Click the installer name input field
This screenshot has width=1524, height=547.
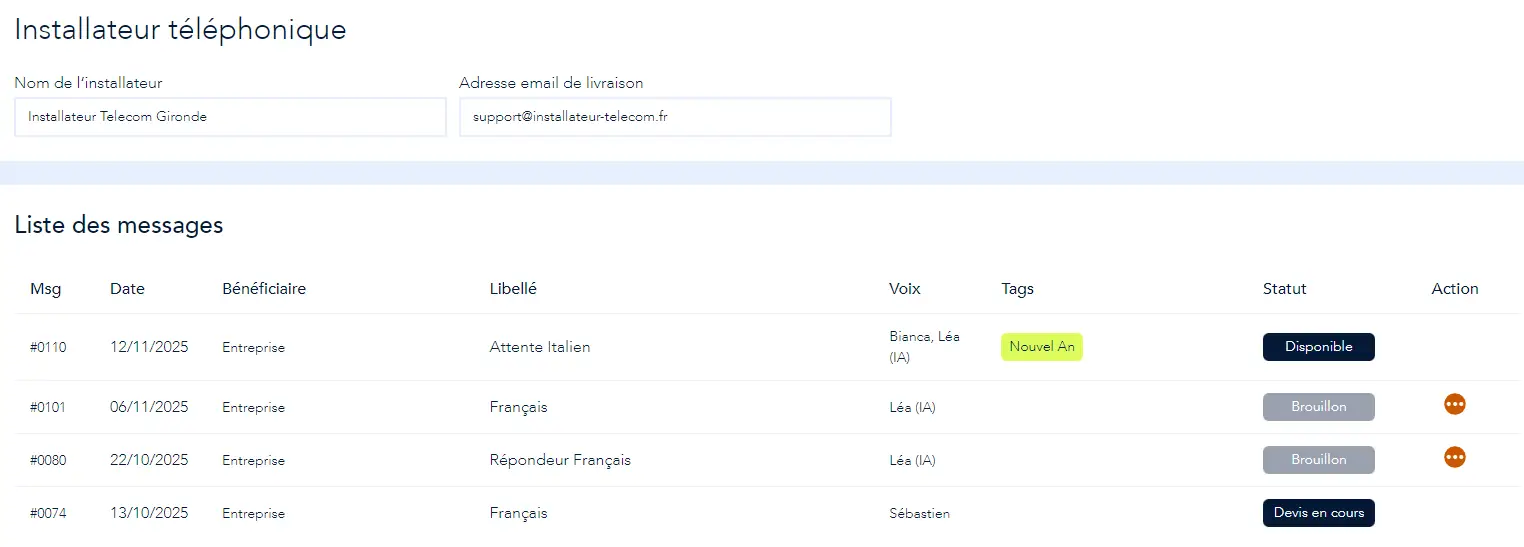(x=230, y=117)
